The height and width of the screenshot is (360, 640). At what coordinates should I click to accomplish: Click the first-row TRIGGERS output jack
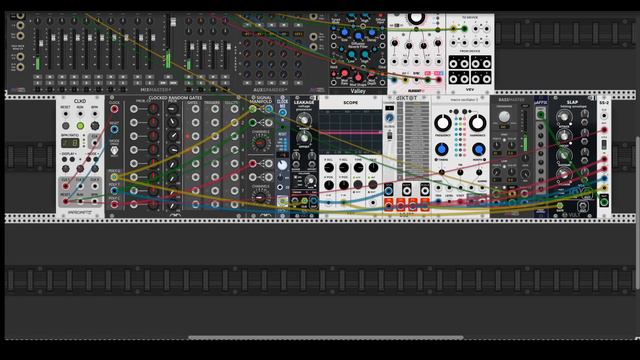click(x=215, y=109)
